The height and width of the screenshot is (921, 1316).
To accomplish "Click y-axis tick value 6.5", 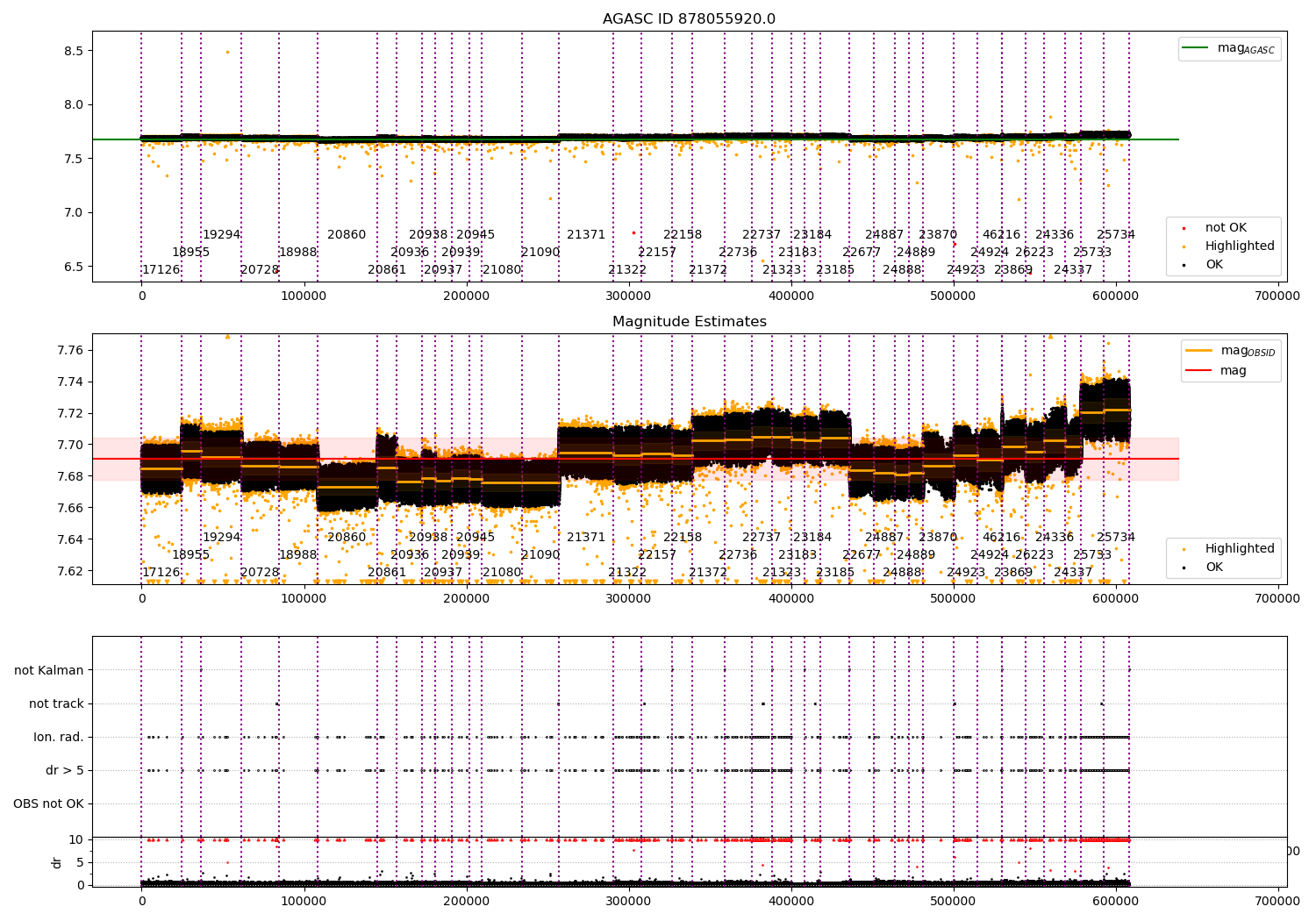I will [x=74, y=267].
